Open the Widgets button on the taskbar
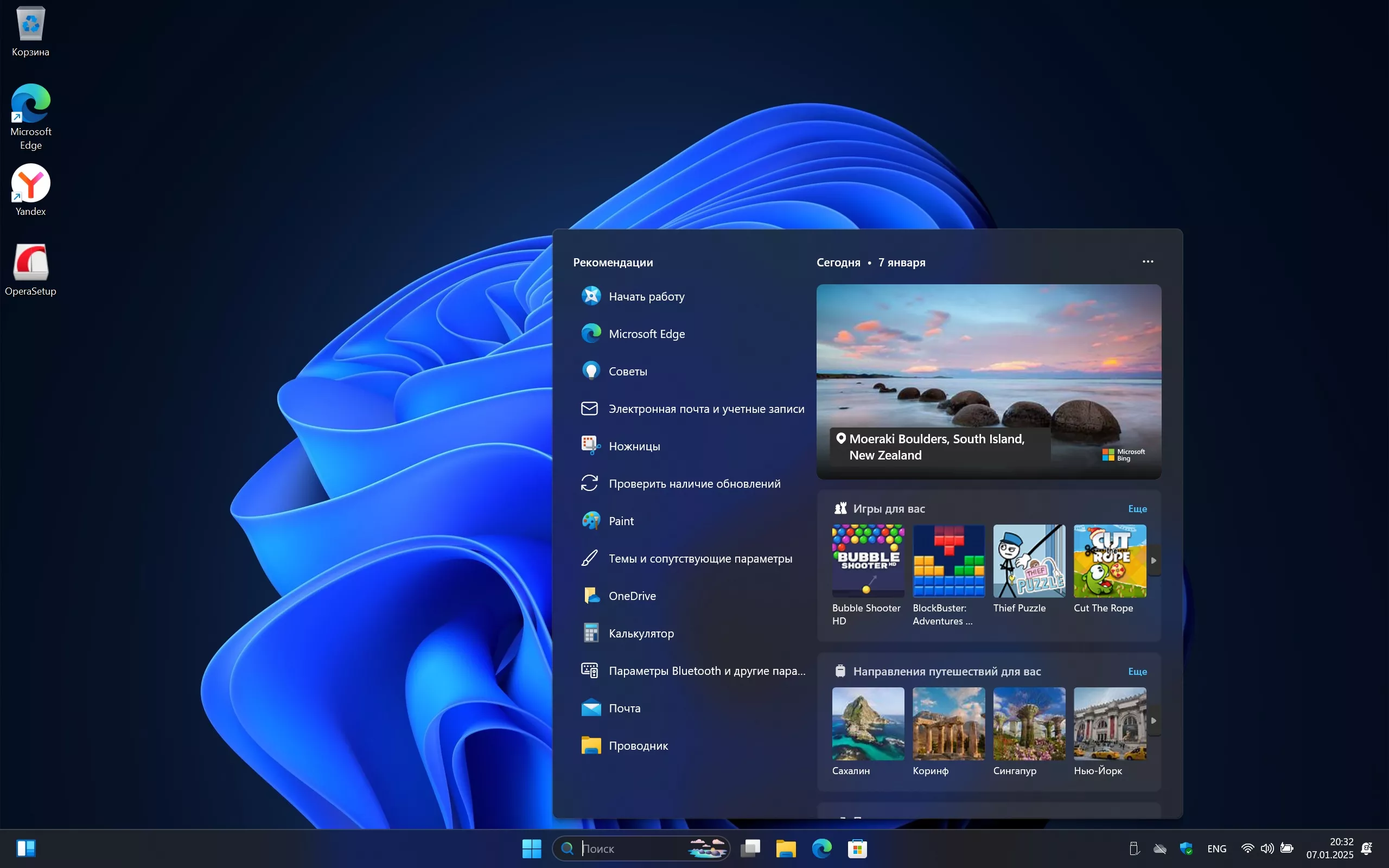 coord(26,848)
